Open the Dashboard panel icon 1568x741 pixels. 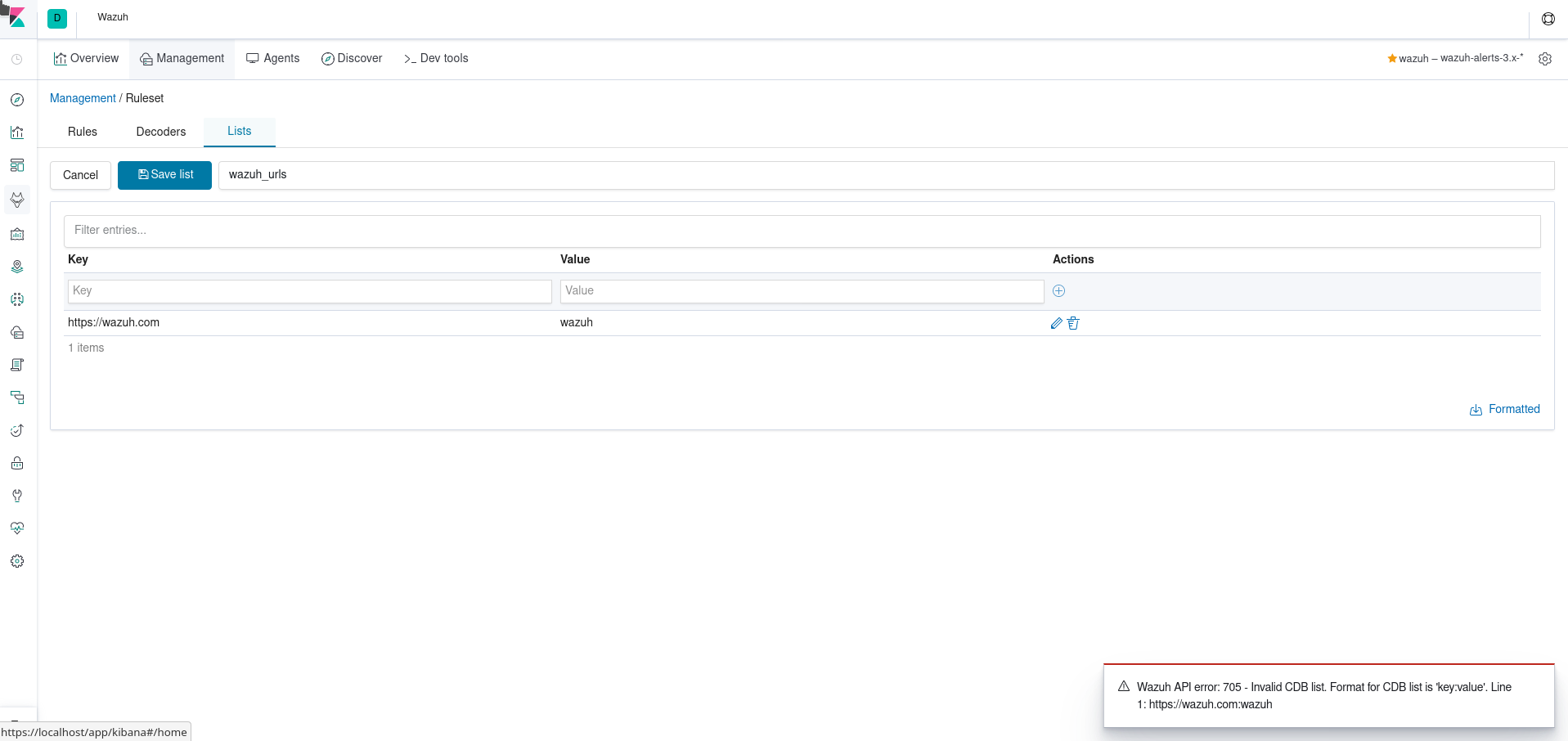tap(16, 164)
